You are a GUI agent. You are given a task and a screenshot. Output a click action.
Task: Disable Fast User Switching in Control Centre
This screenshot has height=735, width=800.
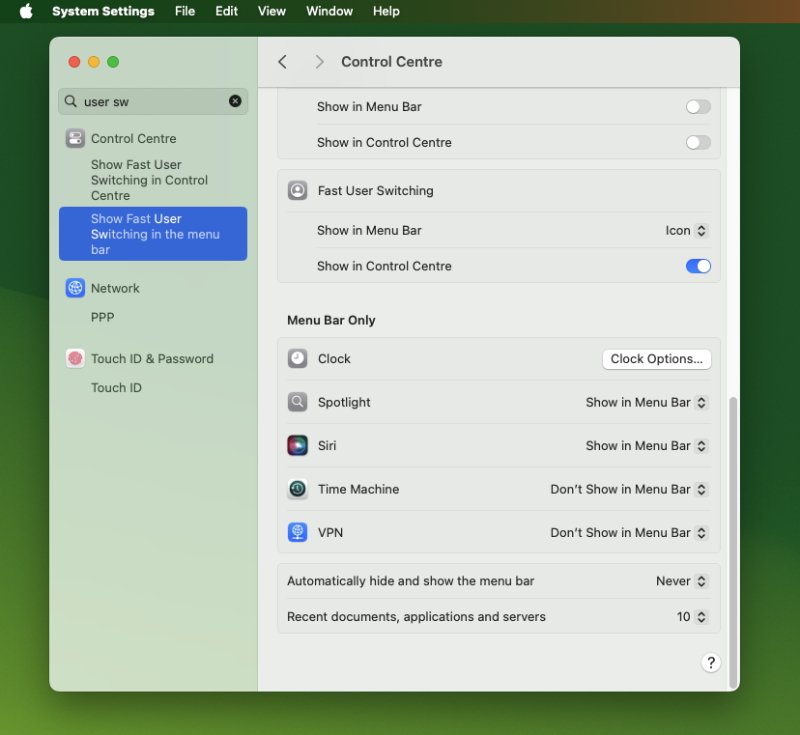[x=698, y=266]
